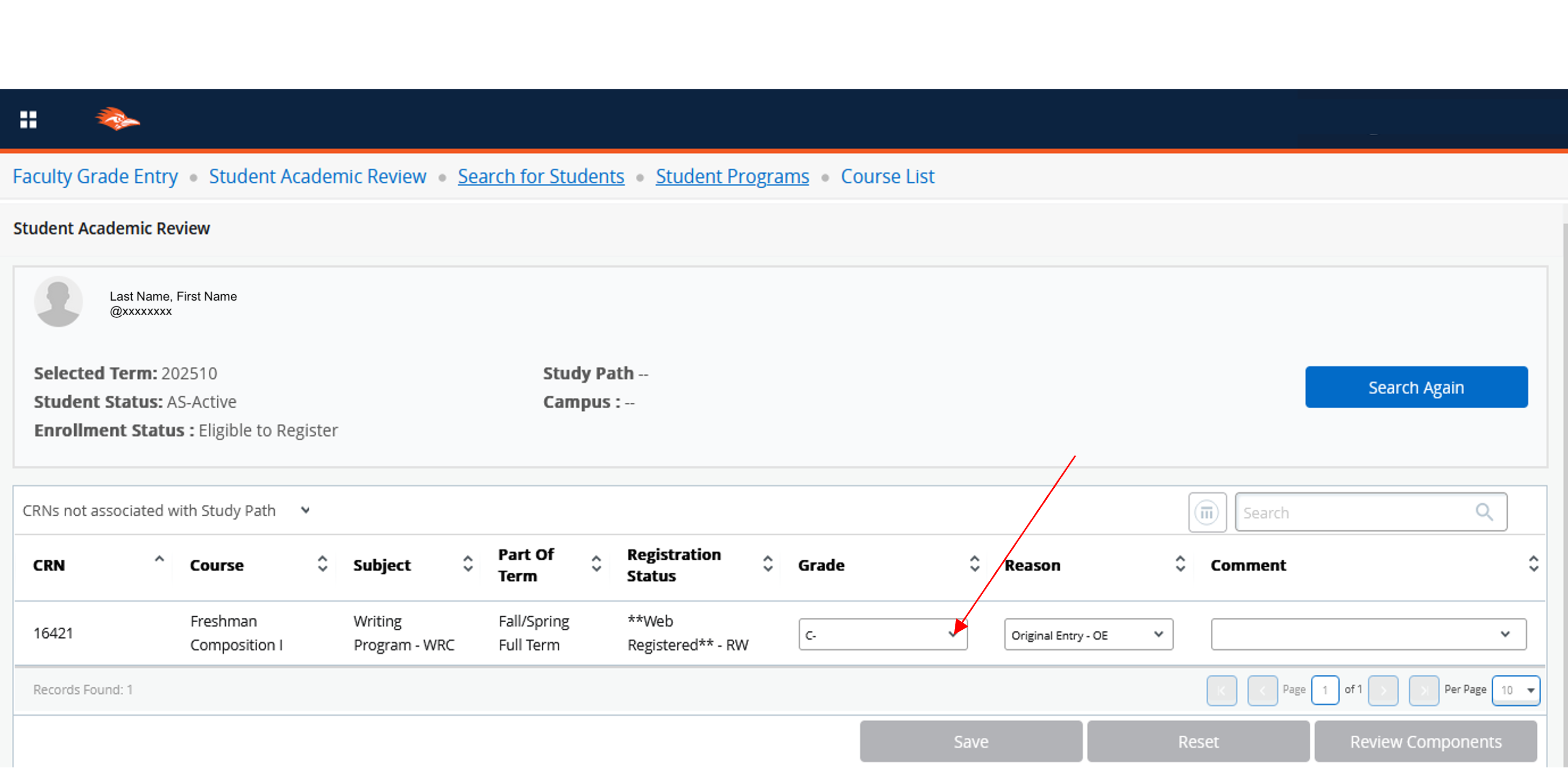Open Student Programs breadcrumb link
1568x769 pixels.
pos(732,176)
